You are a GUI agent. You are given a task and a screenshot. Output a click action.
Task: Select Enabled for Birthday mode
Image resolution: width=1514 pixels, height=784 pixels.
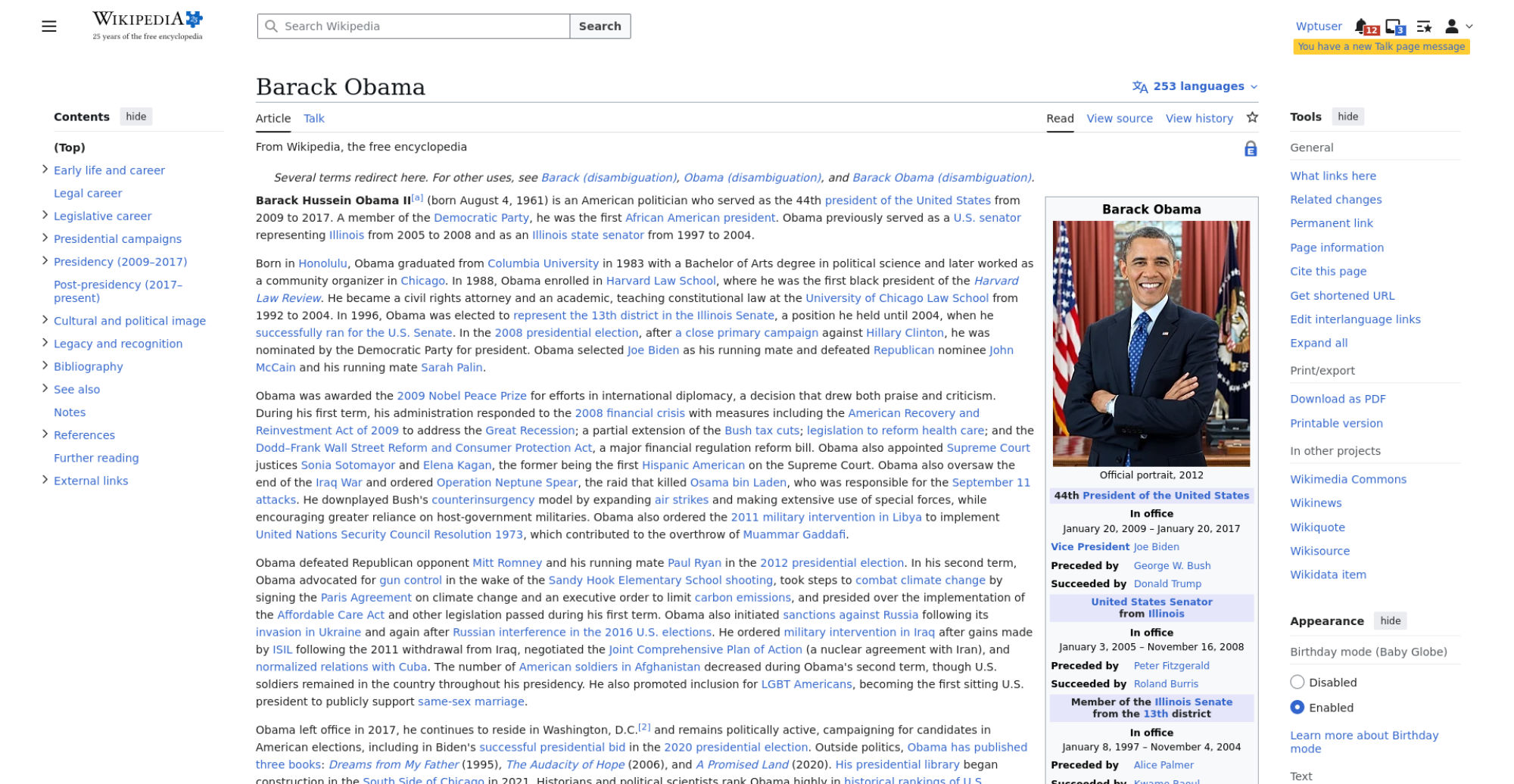click(x=1297, y=707)
